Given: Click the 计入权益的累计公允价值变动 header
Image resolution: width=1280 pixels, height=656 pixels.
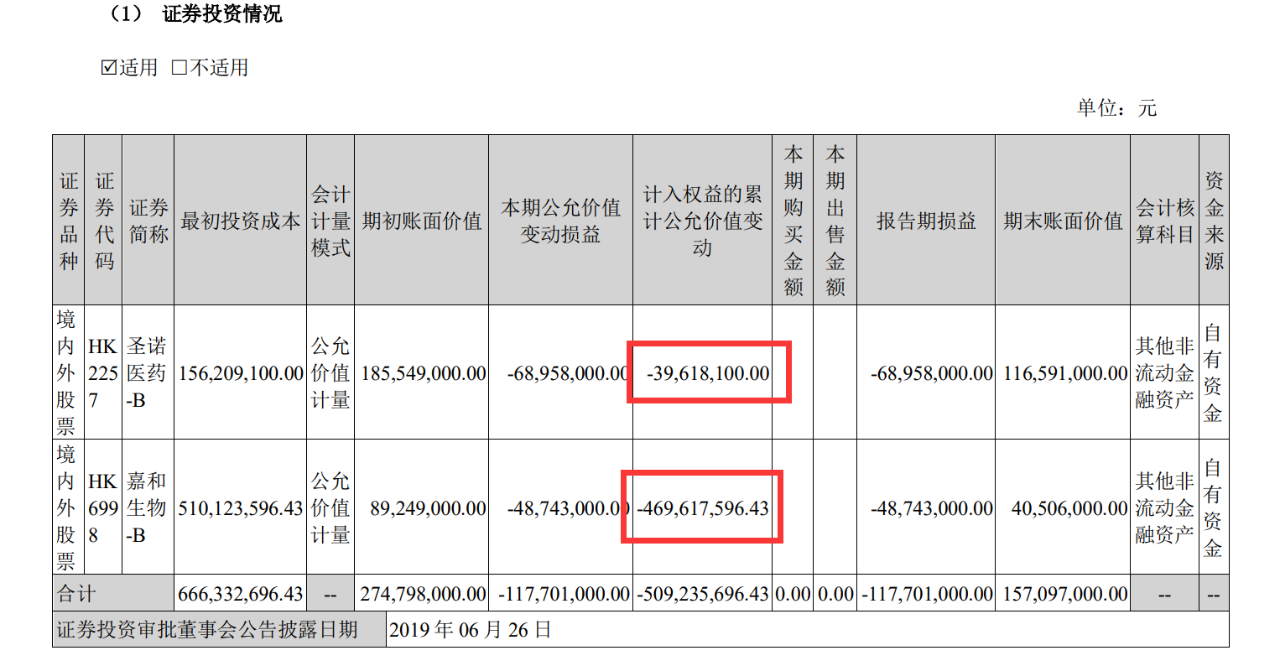Looking at the screenshot, I should (x=702, y=222).
